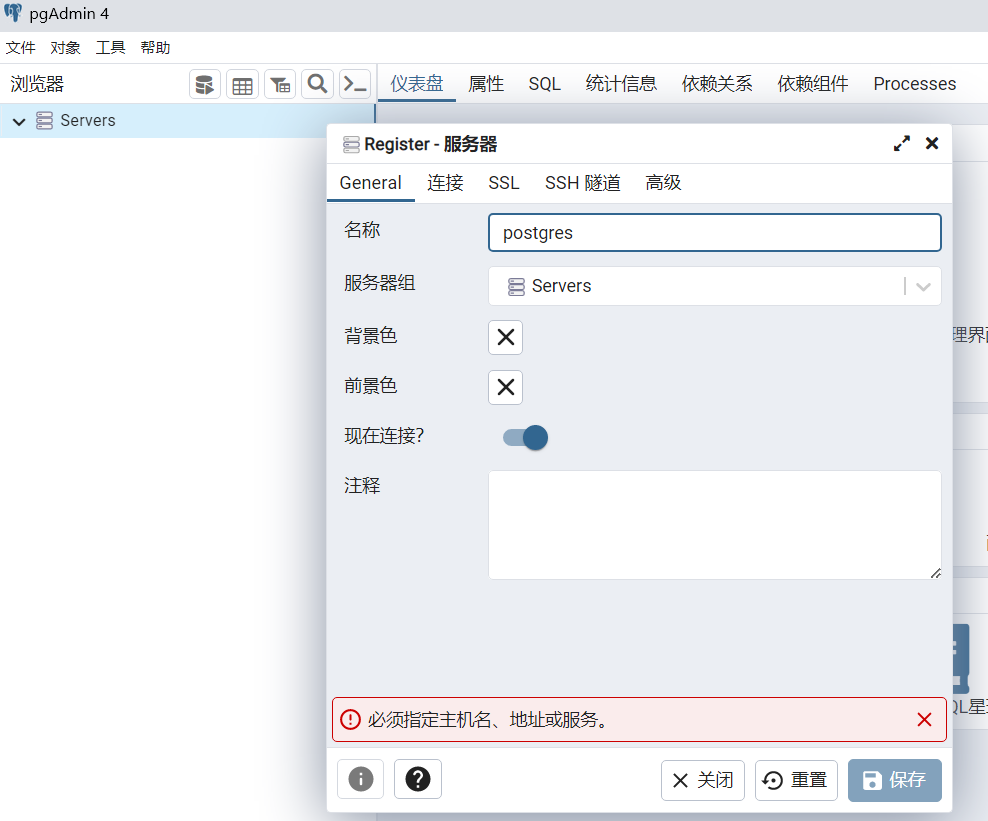Viewport: 988px width, 821px height.
Task: Click the View Data table icon
Action: click(243, 84)
